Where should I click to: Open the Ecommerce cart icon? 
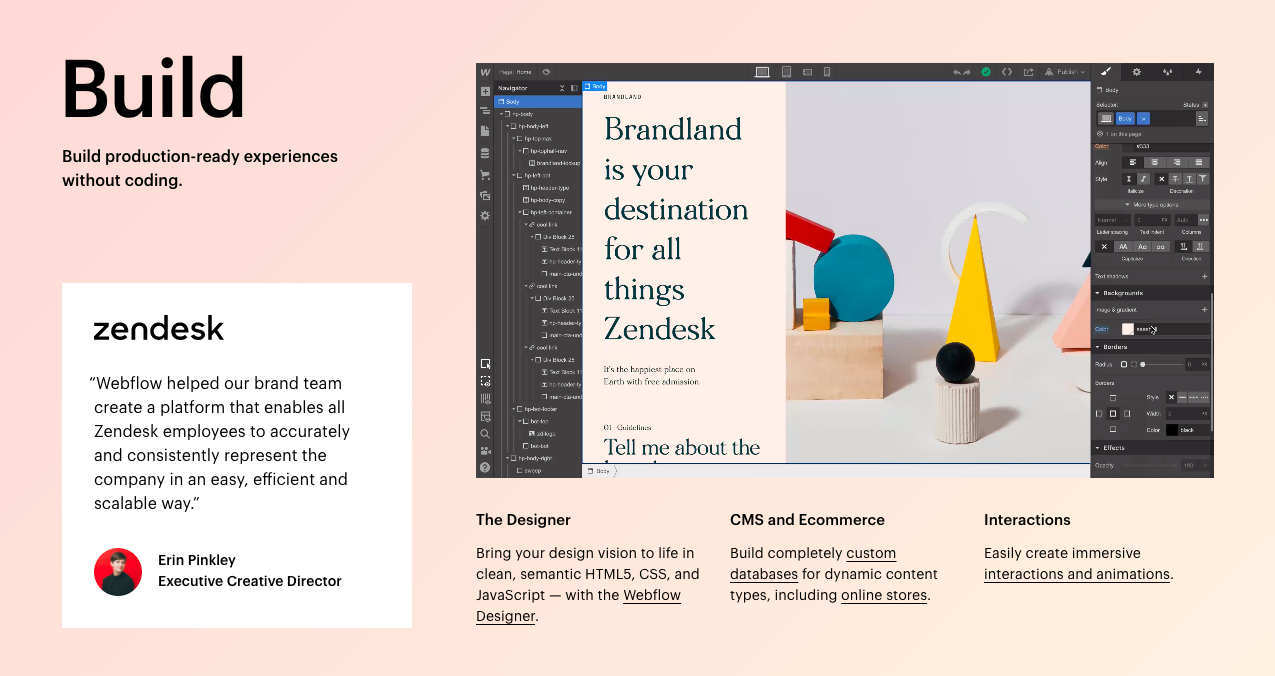(485, 175)
